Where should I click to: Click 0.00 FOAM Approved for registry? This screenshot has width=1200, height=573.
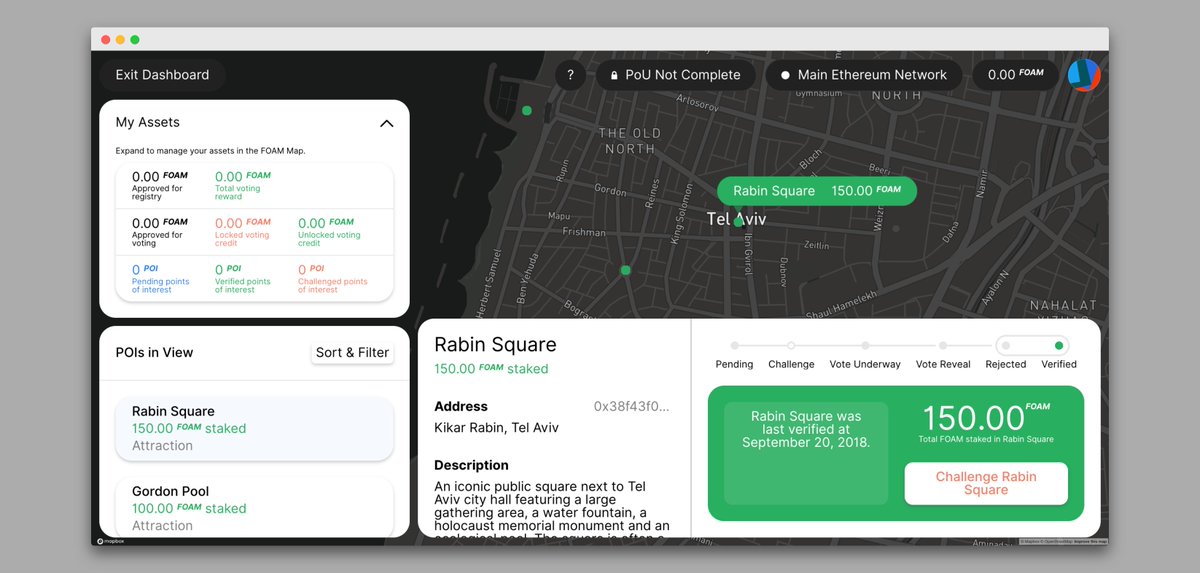[160, 186]
